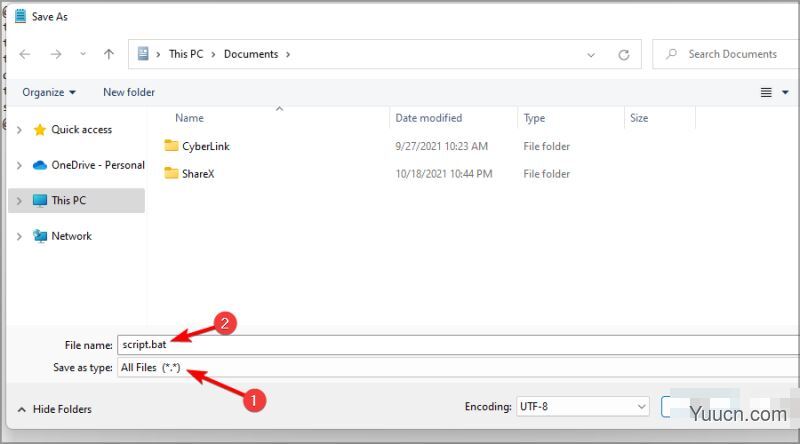800x444 pixels.
Task: Select Documents in the address breadcrumb
Action: click(251, 54)
